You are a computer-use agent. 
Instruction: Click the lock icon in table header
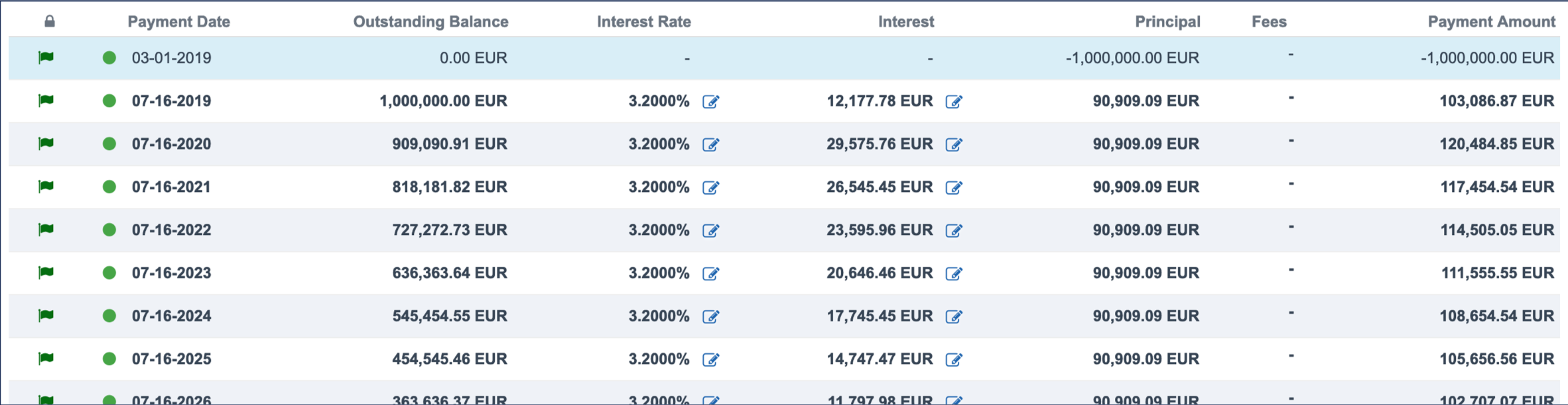[50, 22]
